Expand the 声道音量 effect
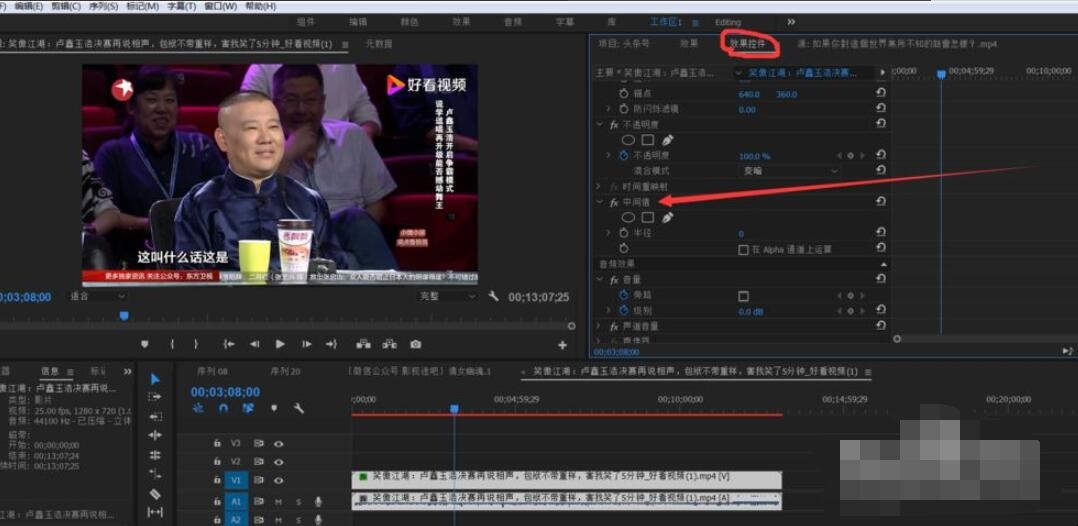Screen dimensions: 1078x526 pos(600,326)
